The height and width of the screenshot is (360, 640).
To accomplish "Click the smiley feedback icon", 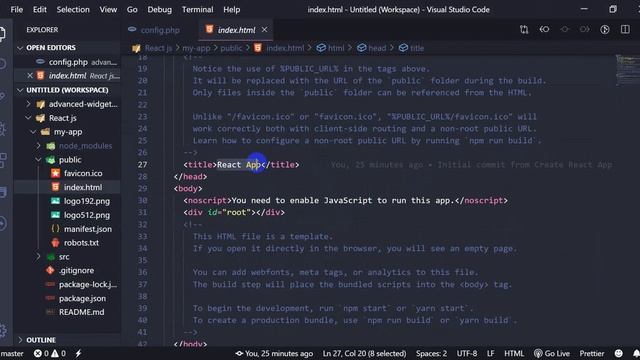I will [x=619, y=353].
